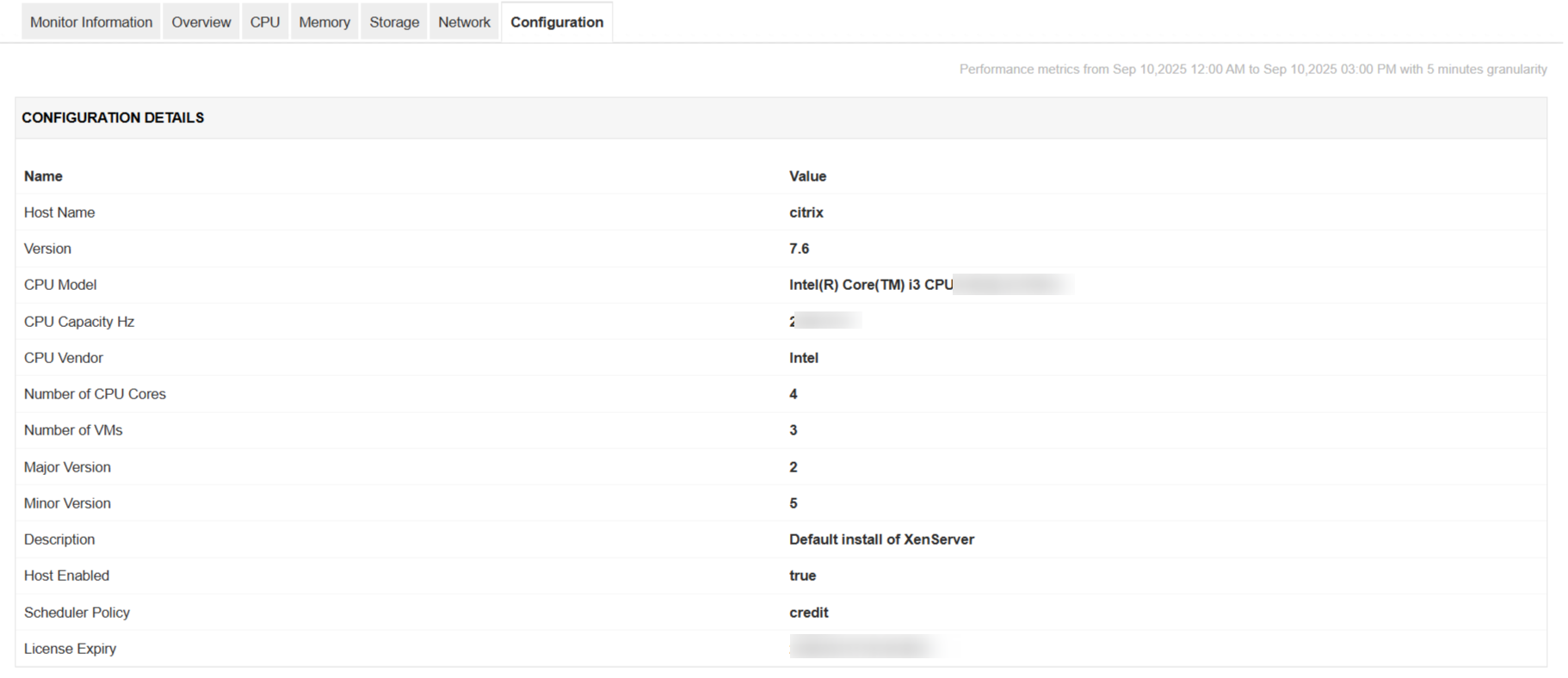Click the Configuration Details section header
Screen dimensions: 1568x678
(113, 118)
